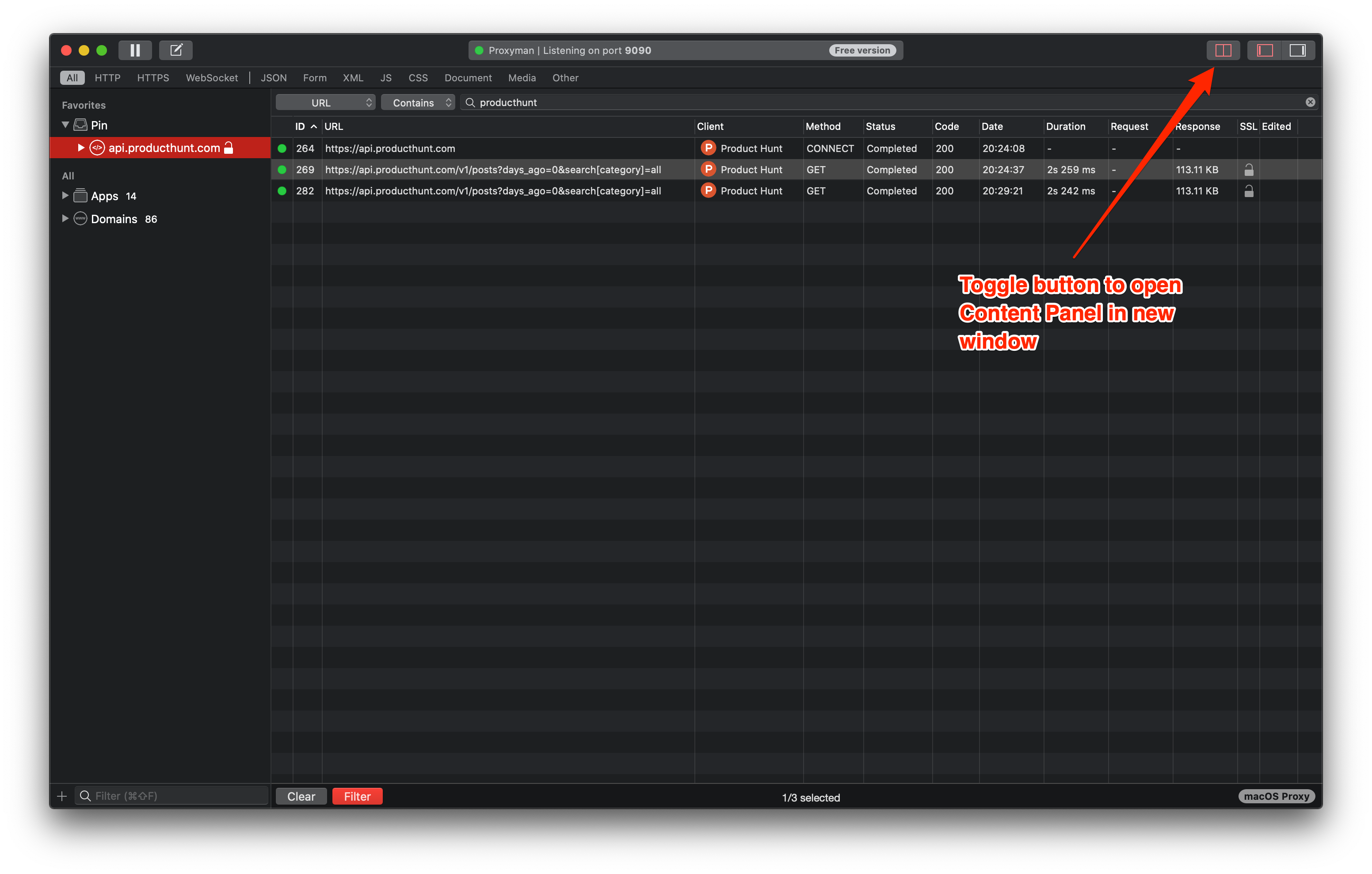Screen dimensions: 1372x874
Task: Expand the Apps group
Action: pyautogui.click(x=65, y=195)
